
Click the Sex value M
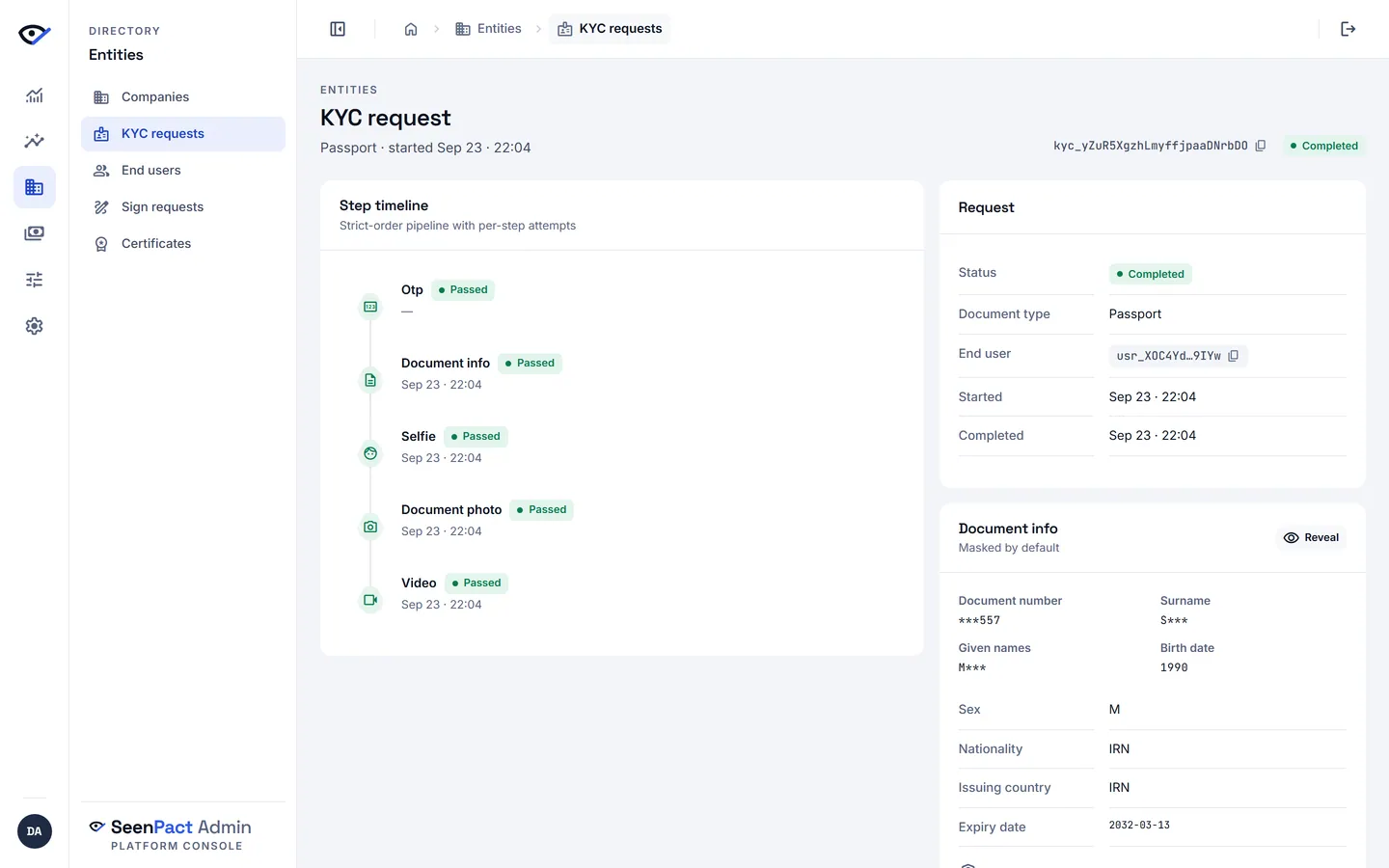(x=1114, y=710)
